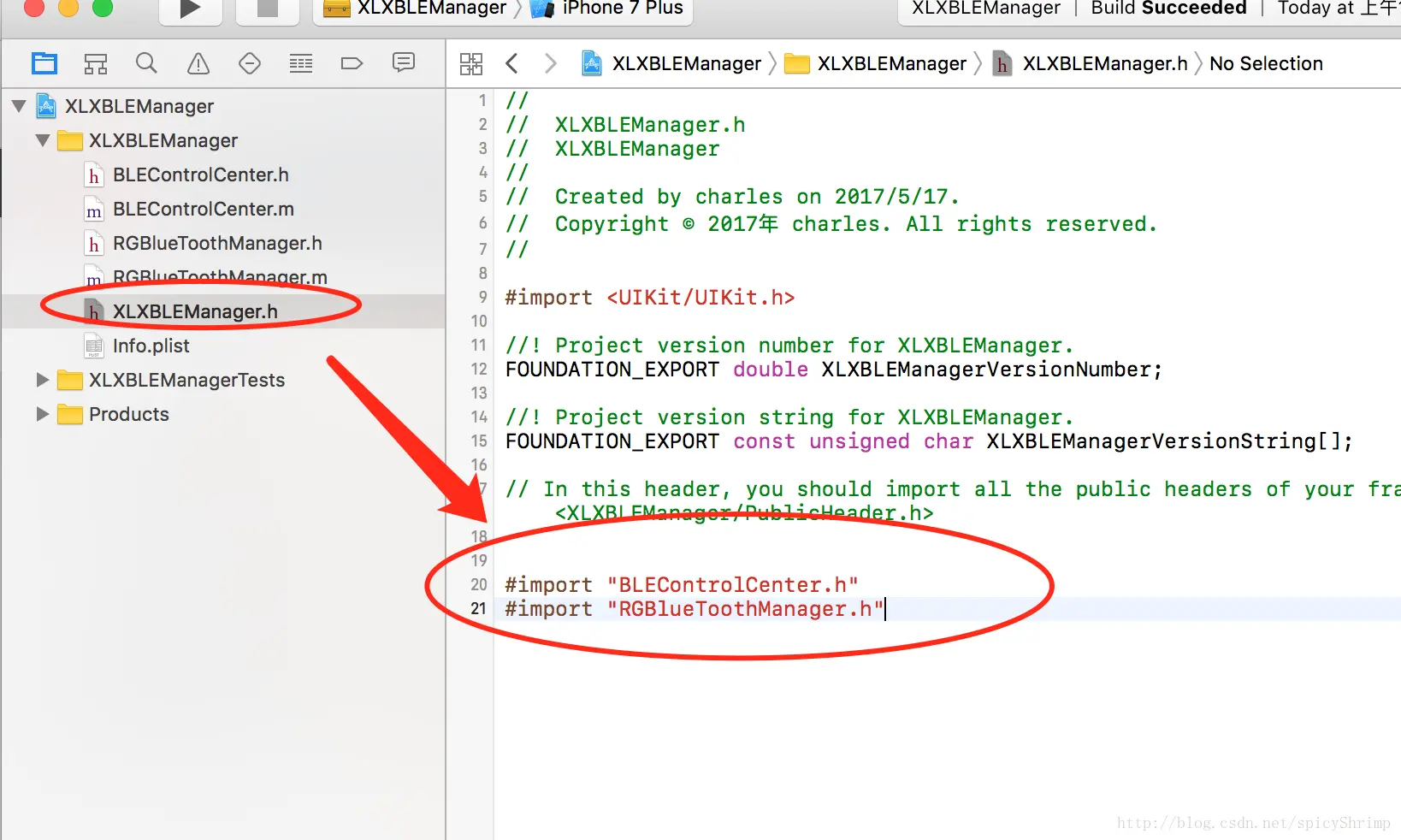This screenshot has width=1401, height=840.
Task: Stop the running build
Action: [x=268, y=9]
